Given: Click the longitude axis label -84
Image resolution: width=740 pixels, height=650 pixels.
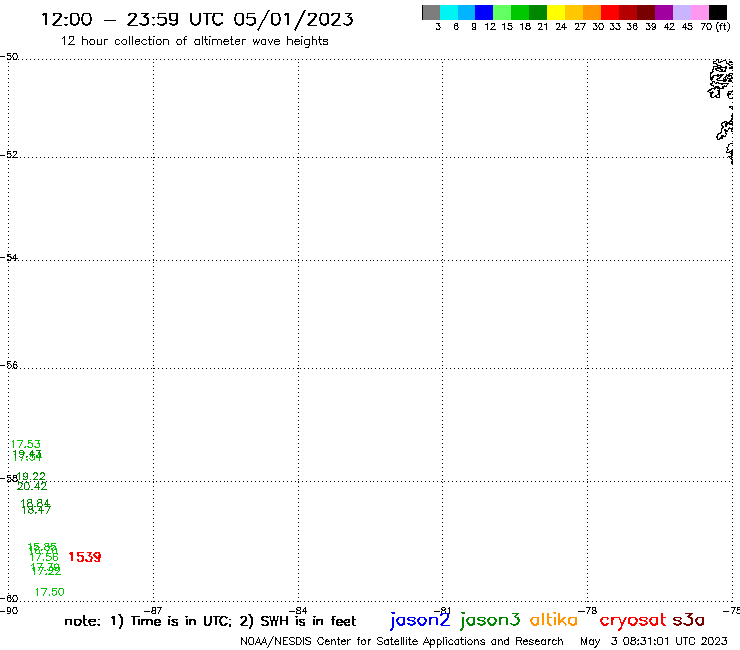Looking at the screenshot, I should 298,610.
